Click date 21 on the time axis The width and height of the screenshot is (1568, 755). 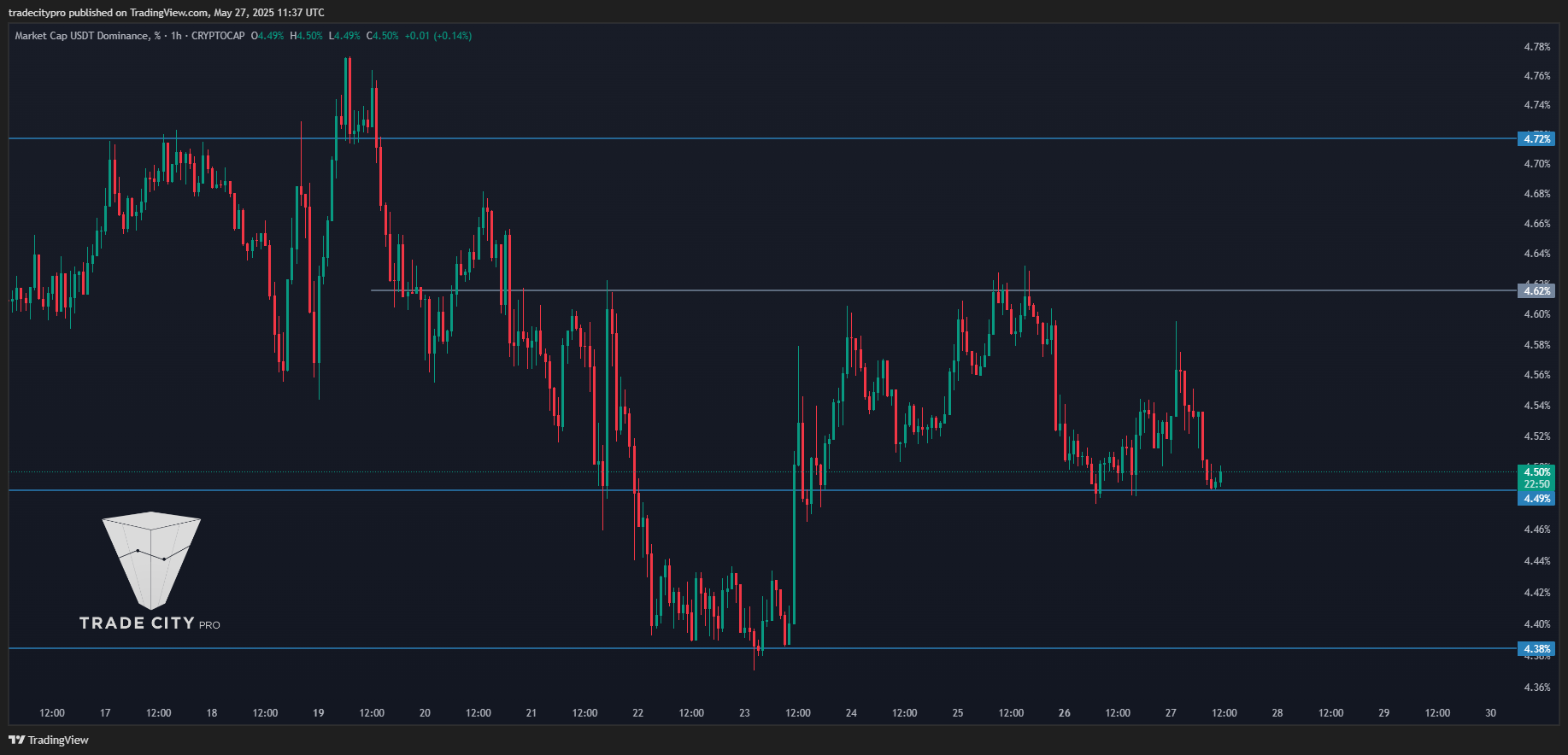tap(531, 713)
